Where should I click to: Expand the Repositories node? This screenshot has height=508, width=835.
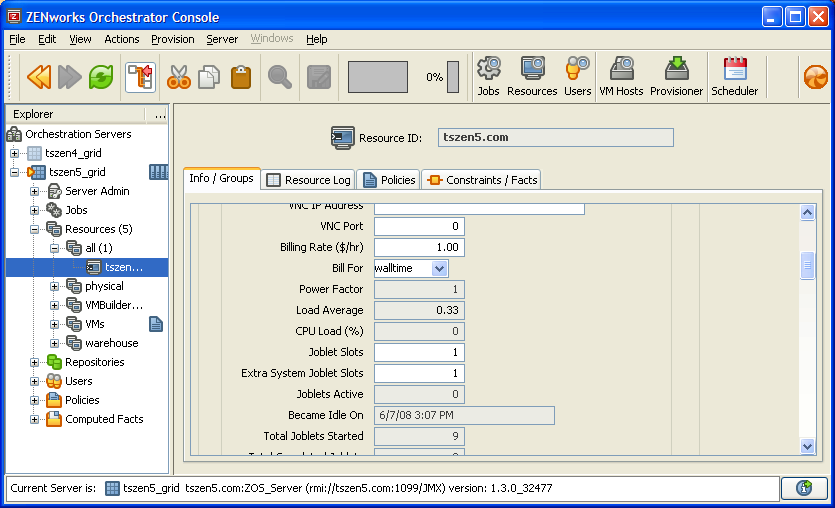[x=34, y=363]
